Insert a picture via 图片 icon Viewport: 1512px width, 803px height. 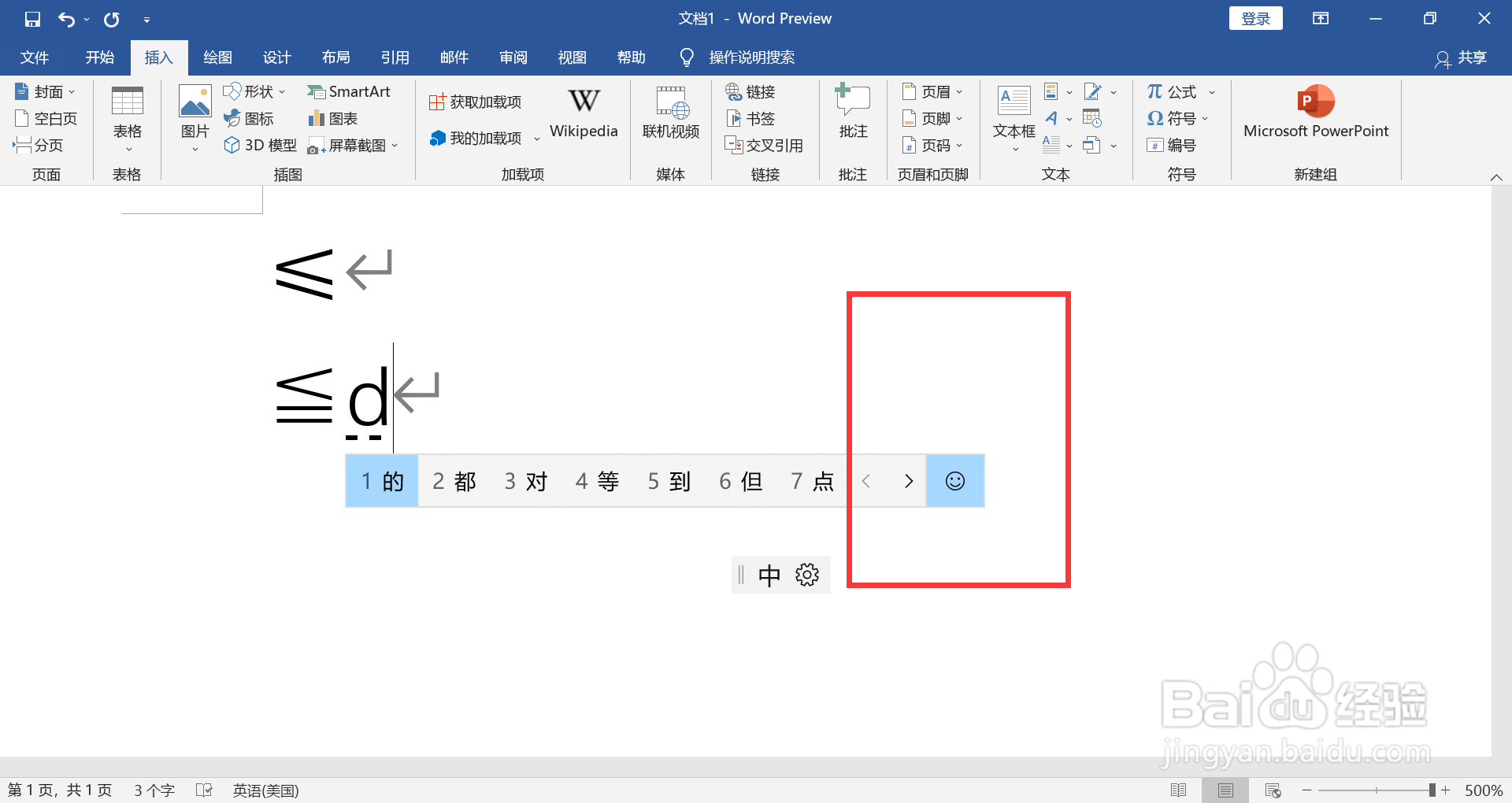pyautogui.click(x=195, y=118)
